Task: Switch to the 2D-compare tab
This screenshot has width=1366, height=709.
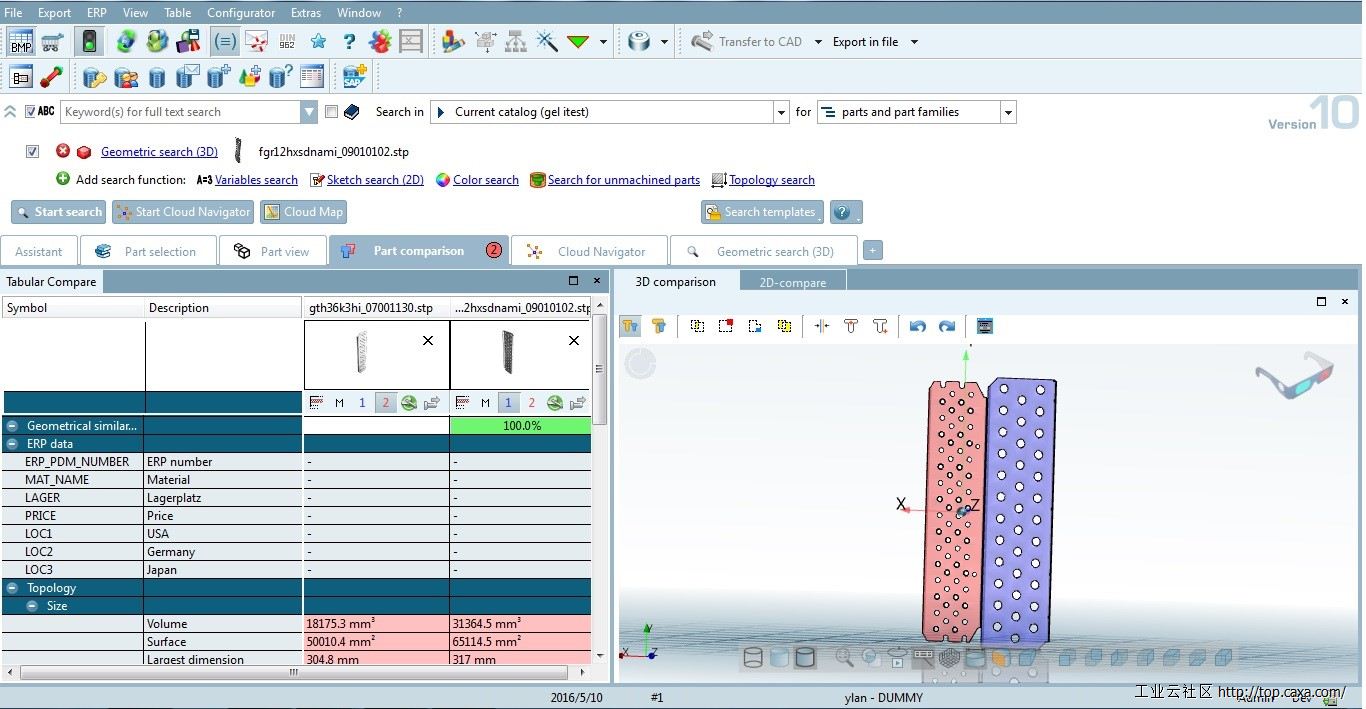Action: click(x=792, y=283)
